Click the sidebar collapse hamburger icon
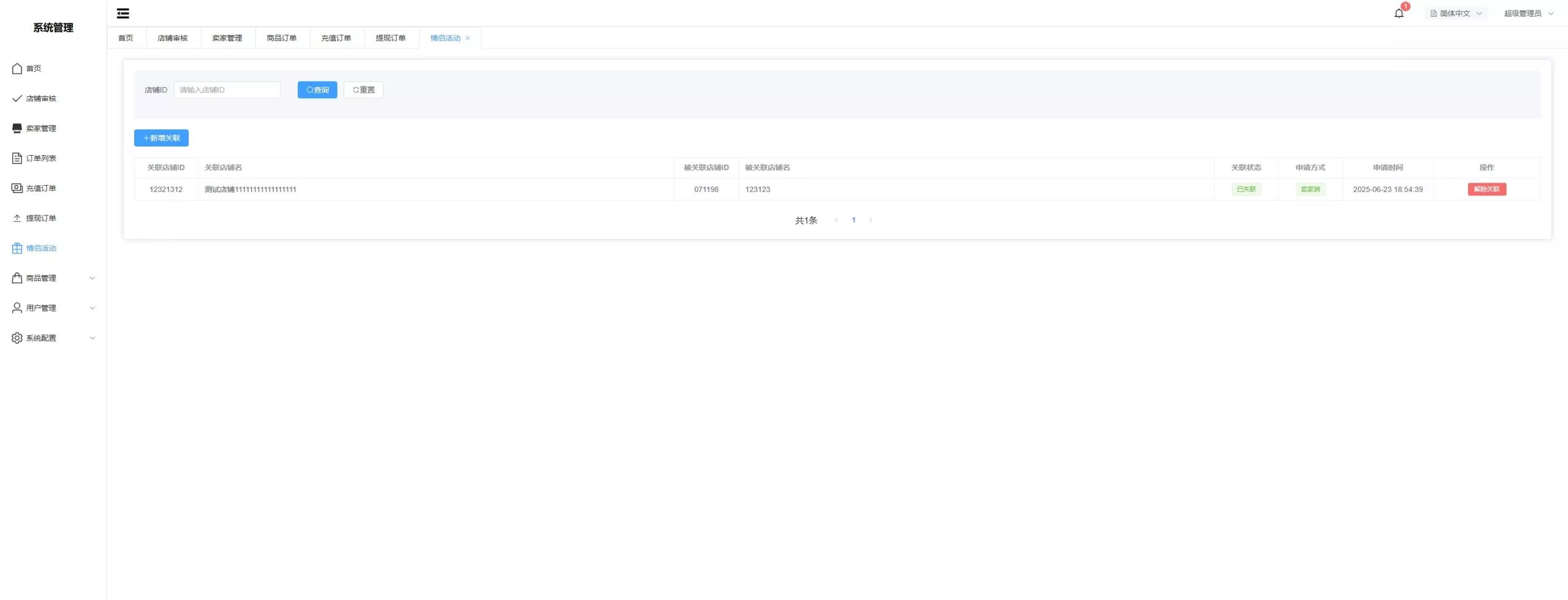This screenshot has height=600, width=1568. pos(123,13)
